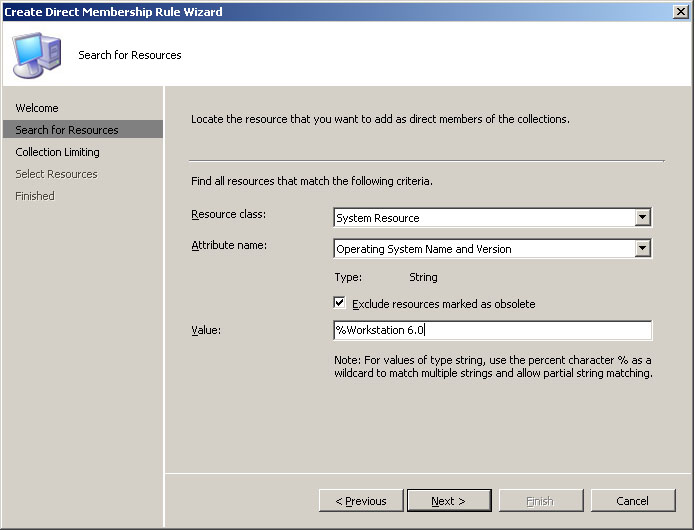Toggle Exclude resources marked as obsolete checkbox
This screenshot has height=530, width=695.
click(x=339, y=303)
